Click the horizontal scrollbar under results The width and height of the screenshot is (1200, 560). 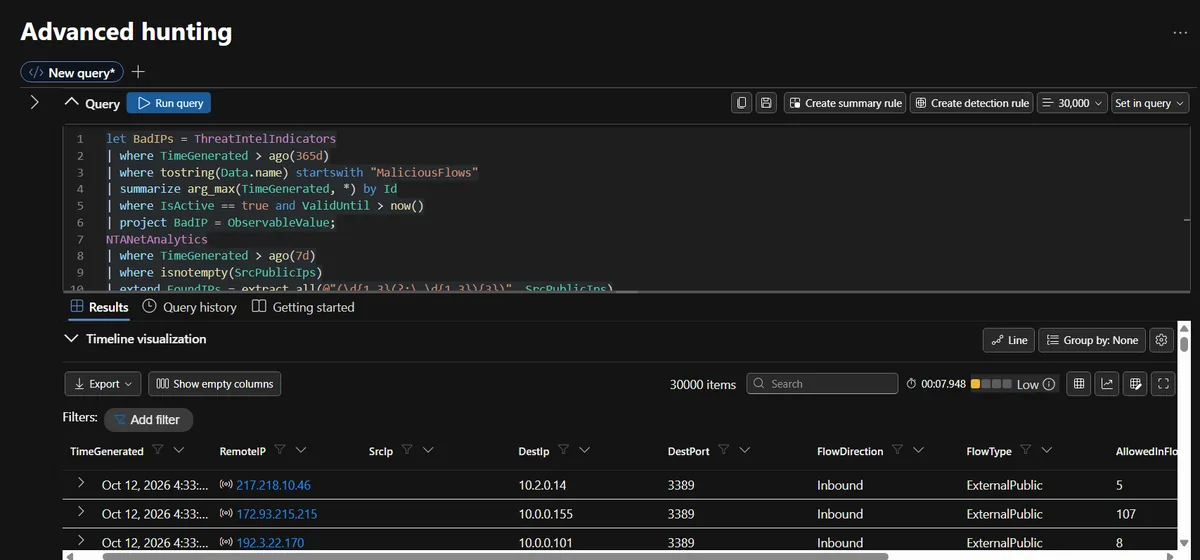pos(495,555)
